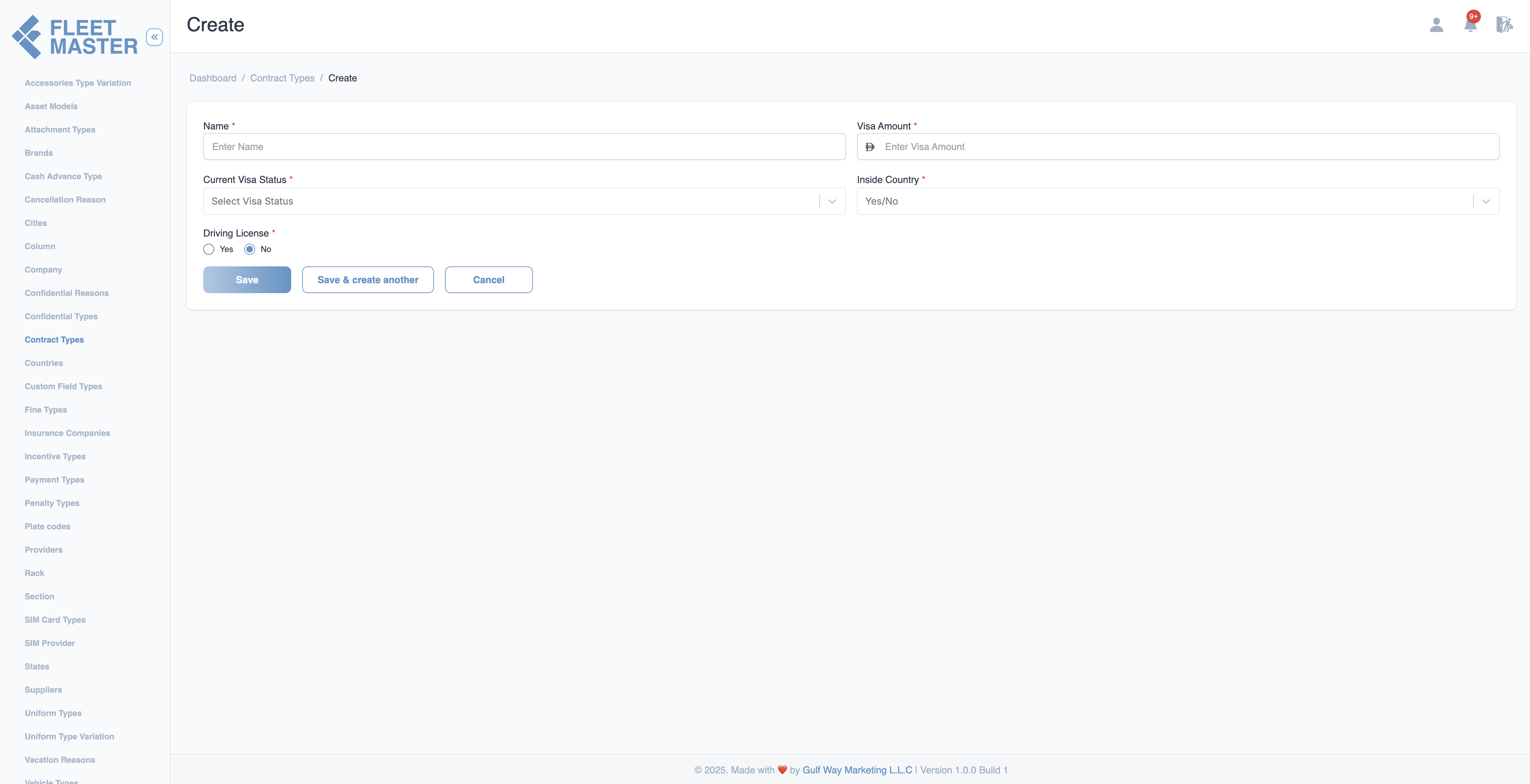Go to Dashboard breadcrumb

click(213, 78)
